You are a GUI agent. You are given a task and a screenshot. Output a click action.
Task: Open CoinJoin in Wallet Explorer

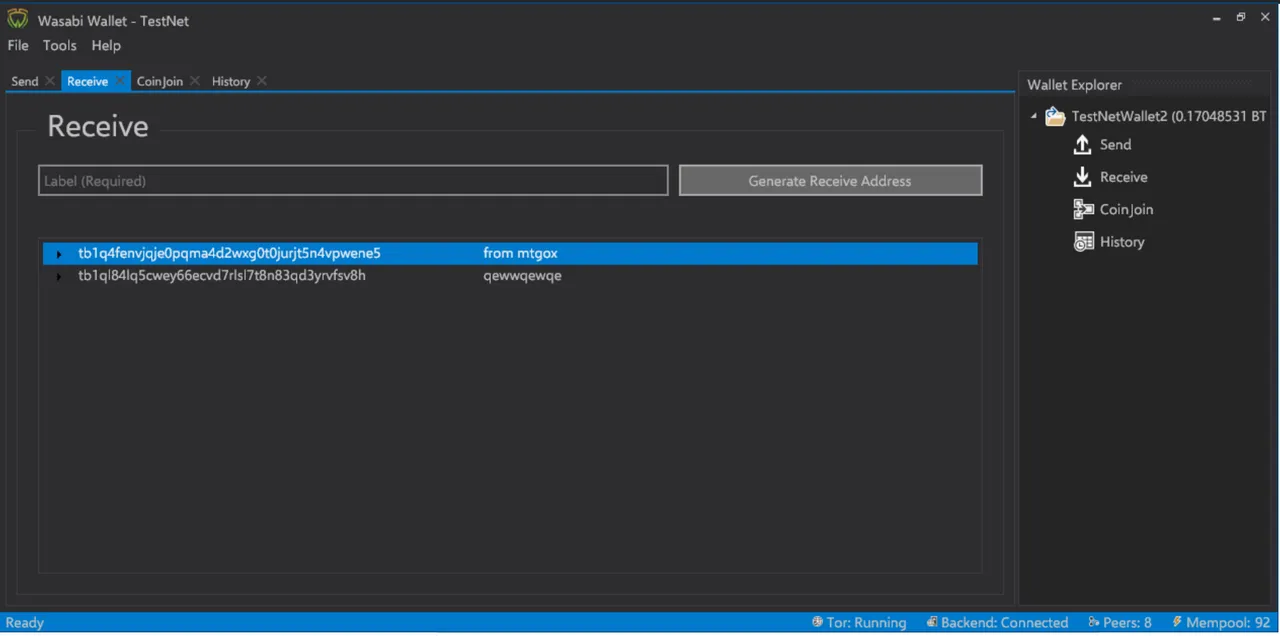coord(1126,209)
